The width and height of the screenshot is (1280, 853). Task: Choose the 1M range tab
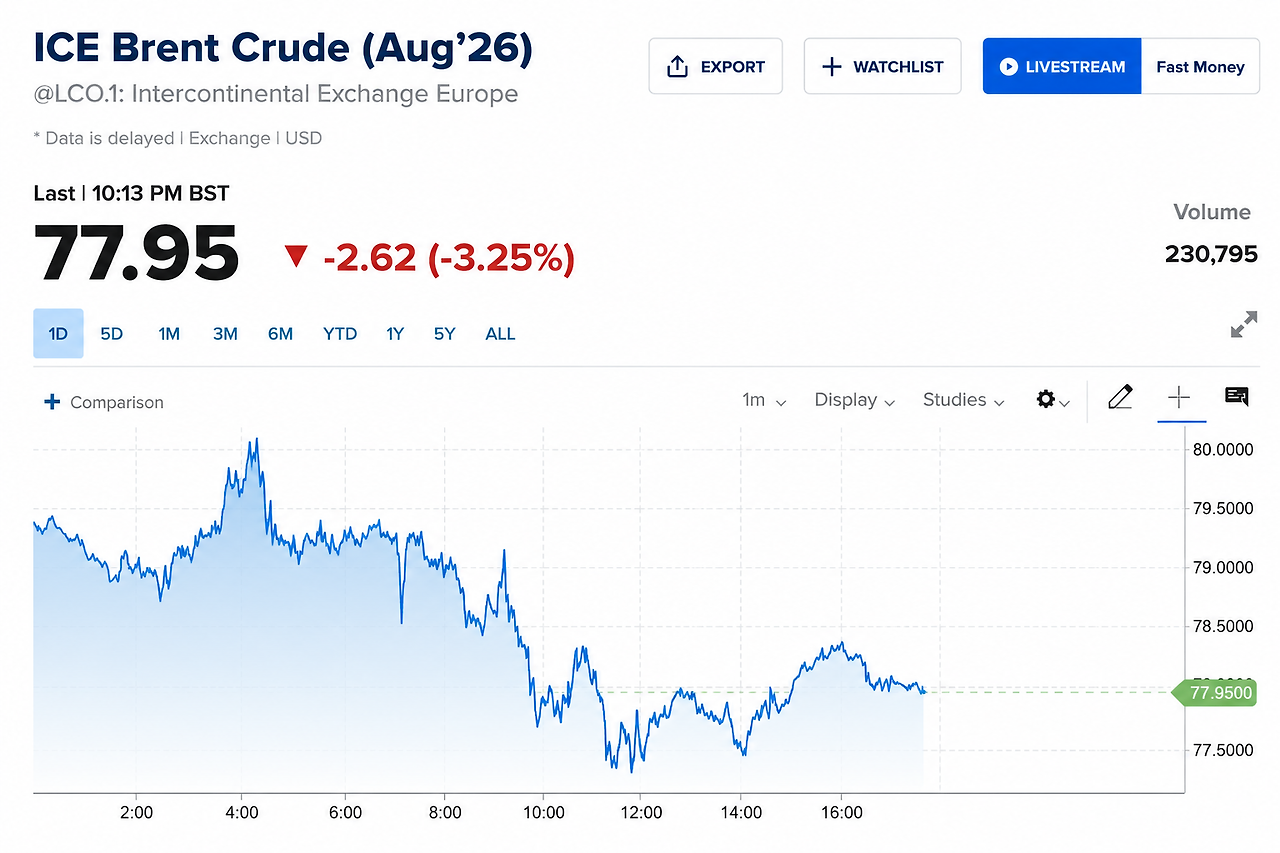tap(169, 334)
